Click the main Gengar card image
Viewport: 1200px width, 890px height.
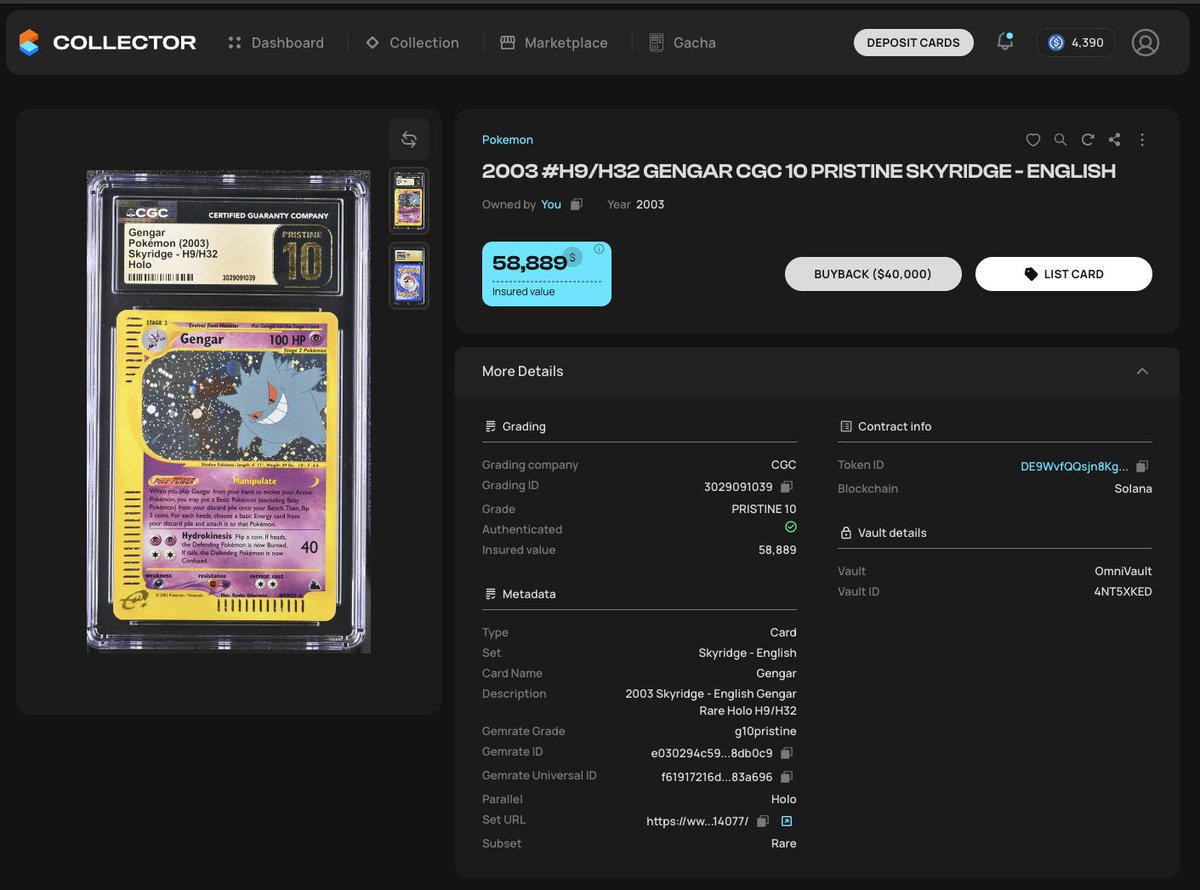229,411
